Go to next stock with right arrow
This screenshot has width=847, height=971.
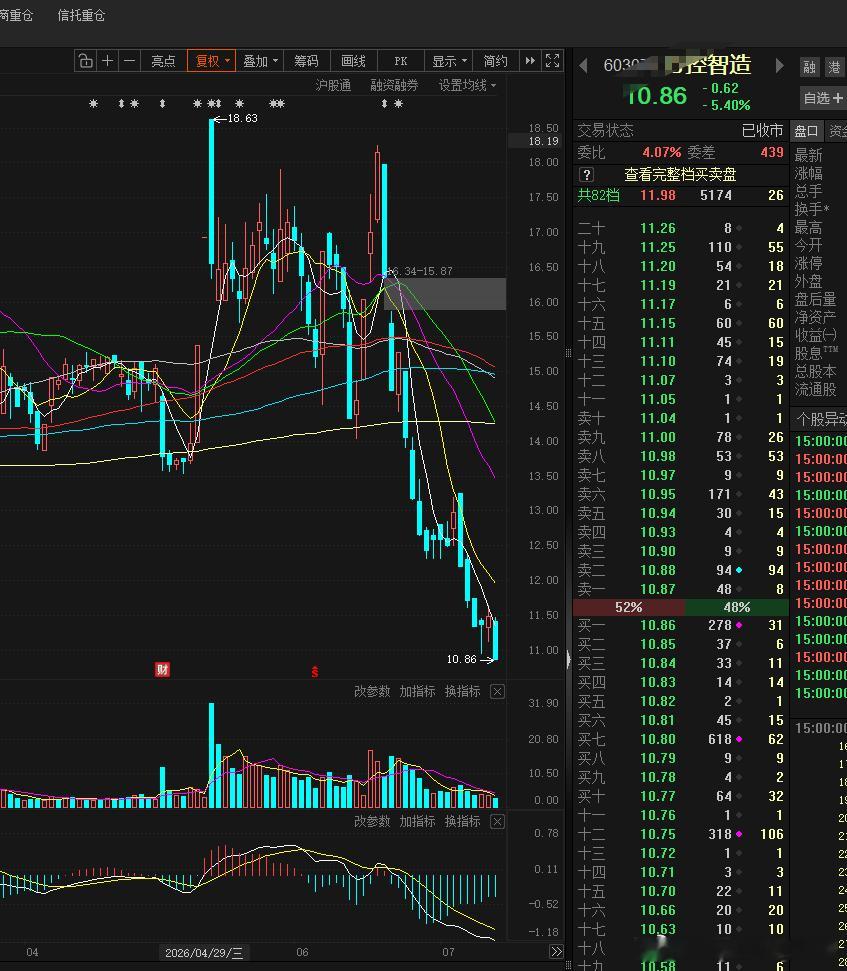[780, 66]
